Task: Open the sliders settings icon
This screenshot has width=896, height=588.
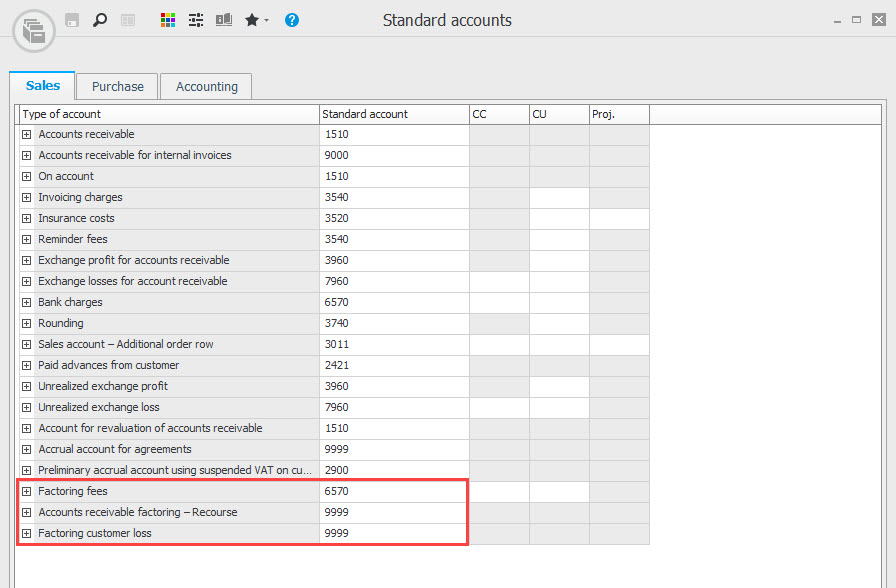Action: 196,20
